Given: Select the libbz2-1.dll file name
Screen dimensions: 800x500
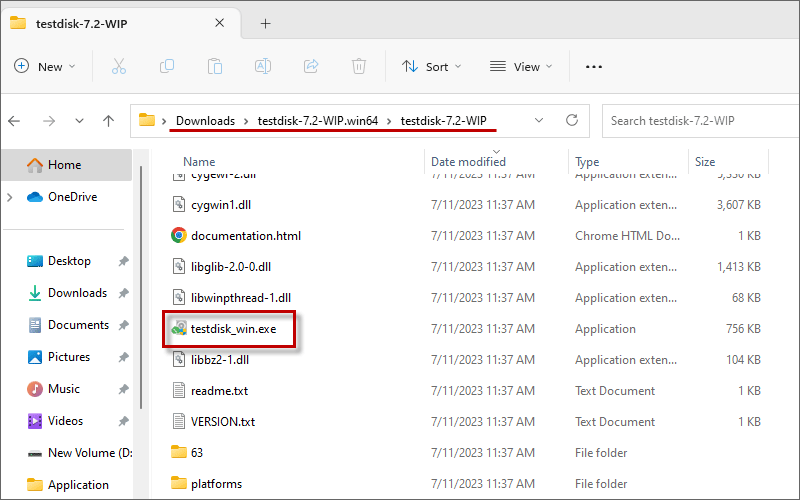Looking at the screenshot, I should (220, 360).
